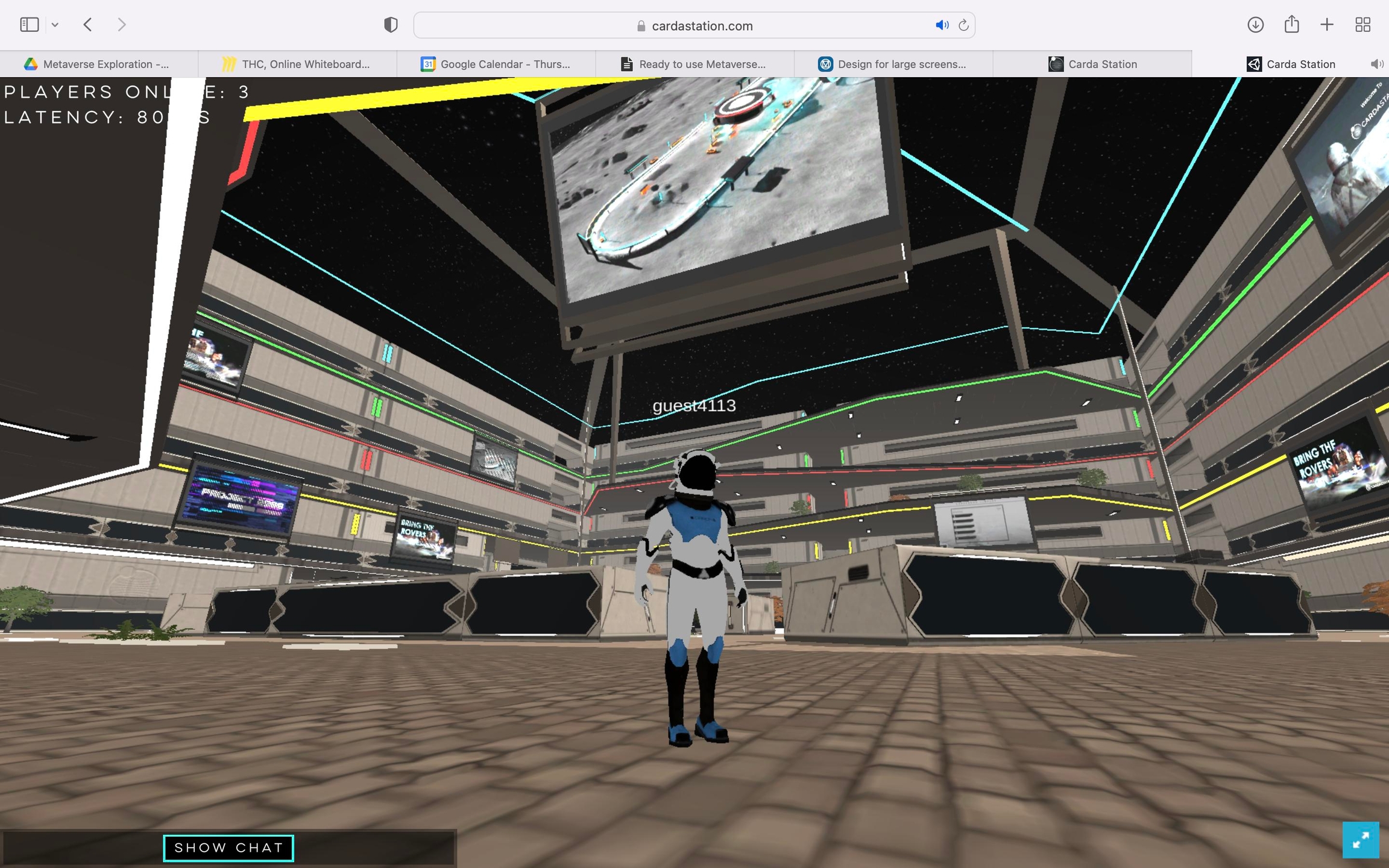The height and width of the screenshot is (868, 1389).
Task: Open the privacy shield report
Action: [x=391, y=25]
